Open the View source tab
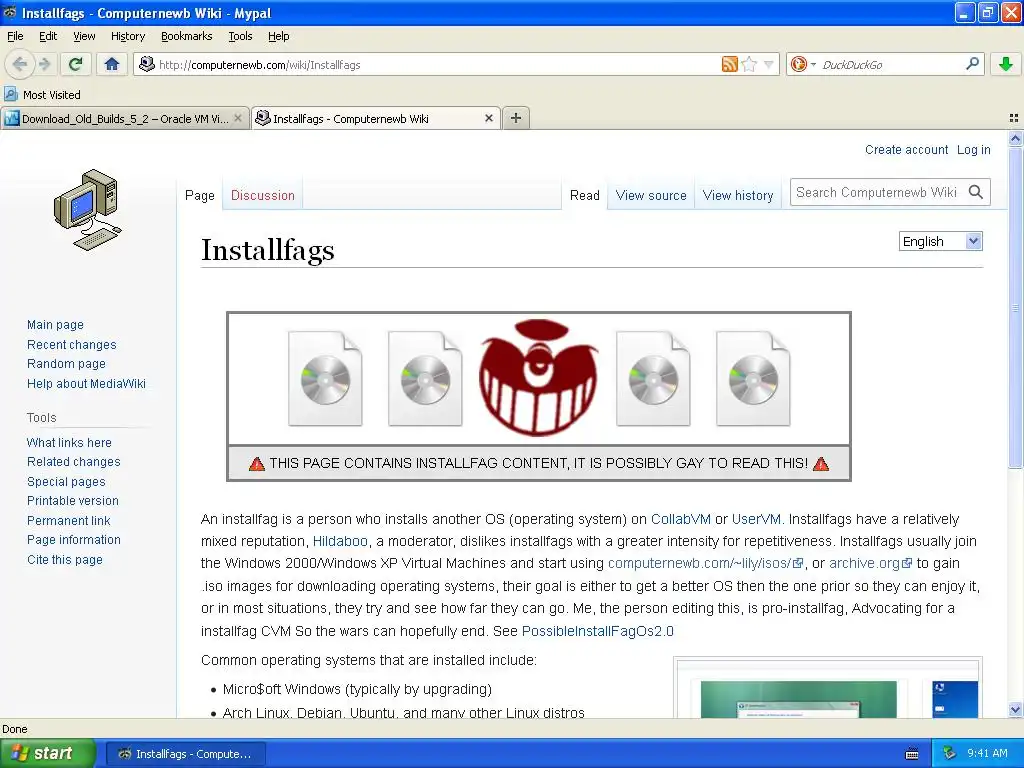The image size is (1024, 768). click(651, 195)
